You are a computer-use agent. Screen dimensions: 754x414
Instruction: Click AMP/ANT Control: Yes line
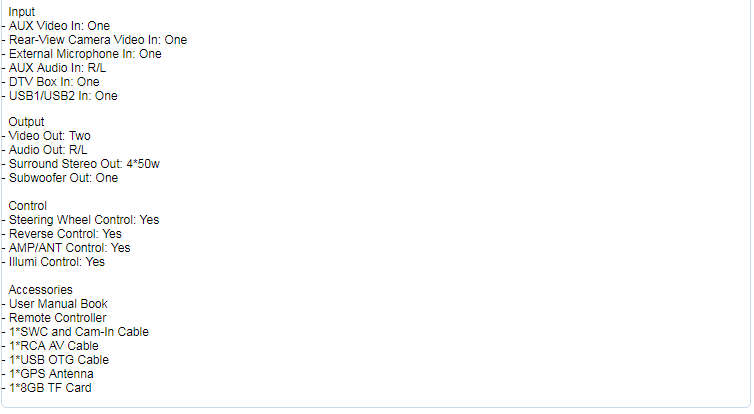[66, 248]
